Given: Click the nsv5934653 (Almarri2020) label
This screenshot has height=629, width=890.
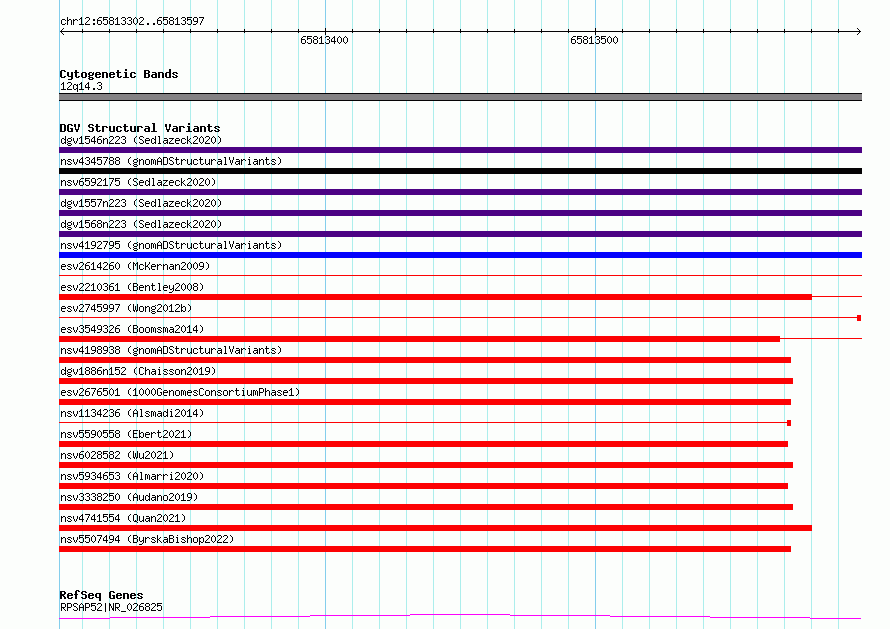Looking at the screenshot, I should [x=132, y=476].
